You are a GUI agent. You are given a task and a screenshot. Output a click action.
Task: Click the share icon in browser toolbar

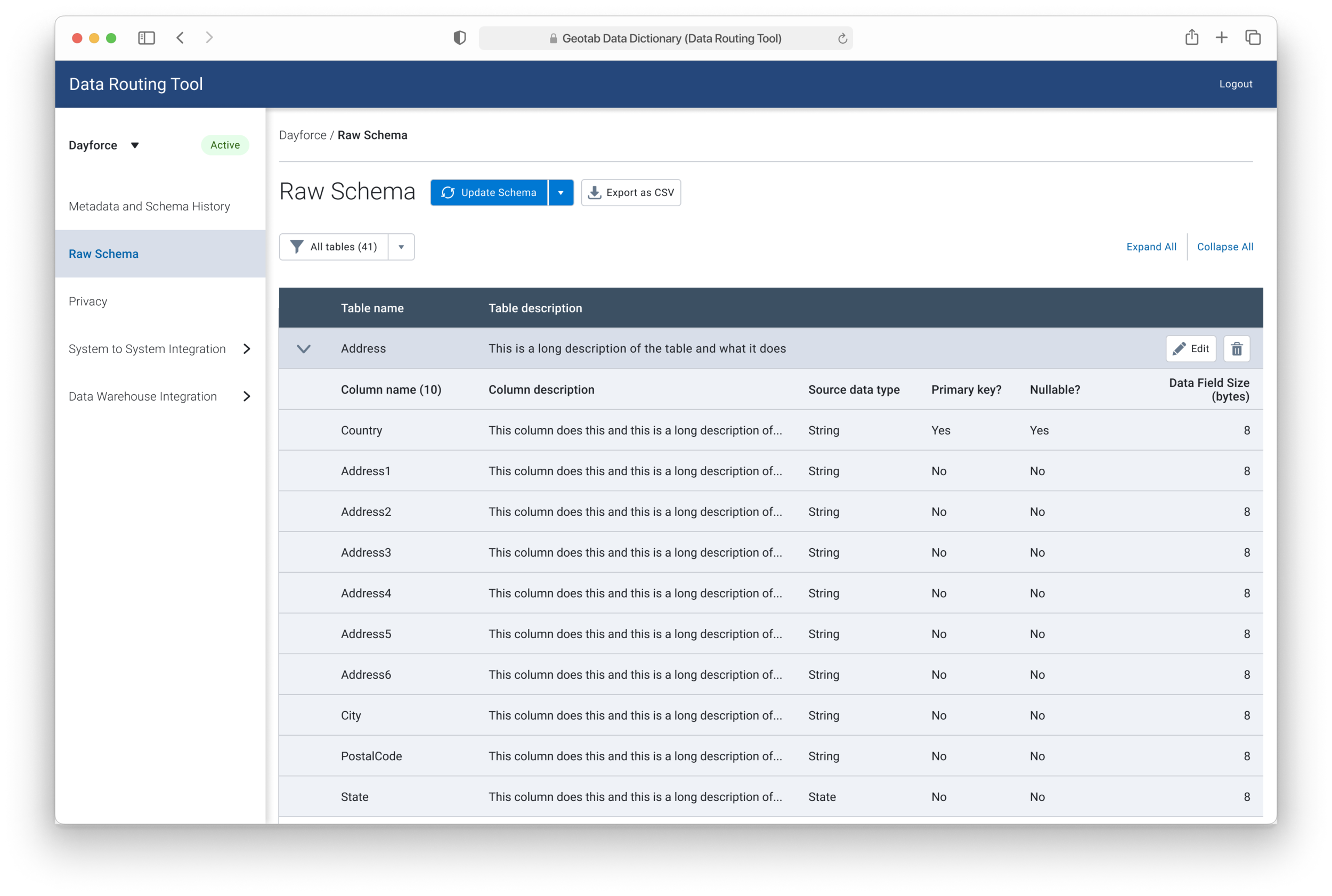tap(1191, 37)
